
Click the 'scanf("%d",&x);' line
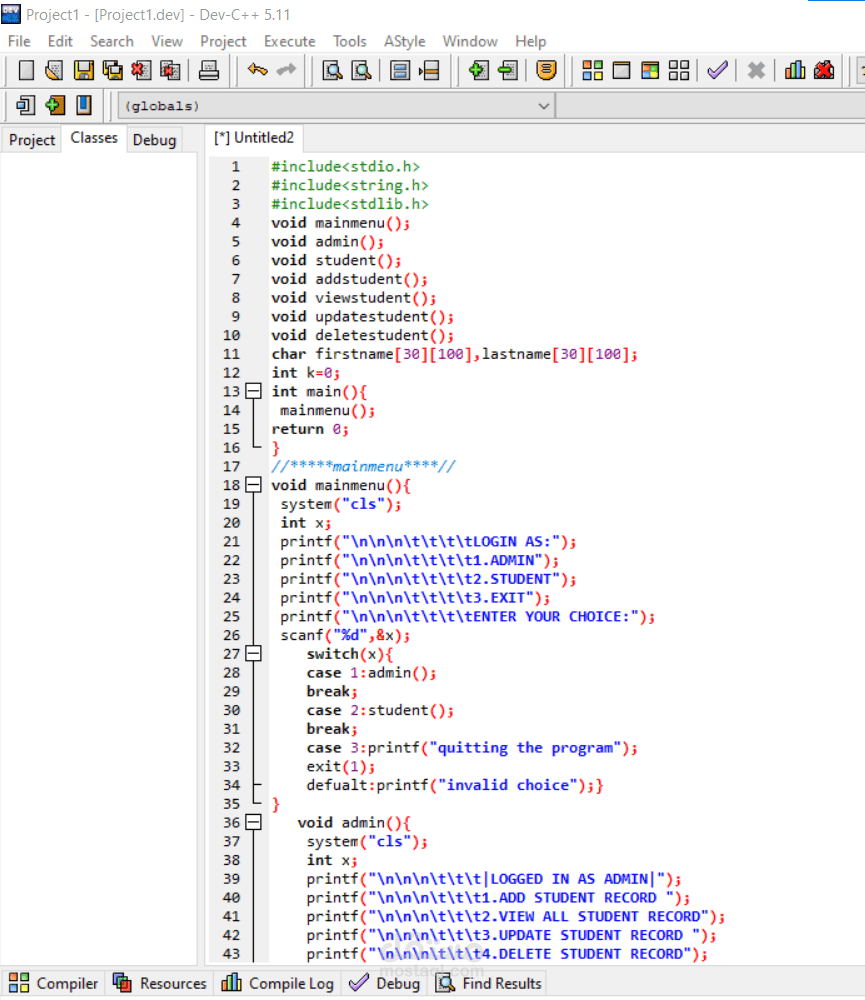(345, 635)
